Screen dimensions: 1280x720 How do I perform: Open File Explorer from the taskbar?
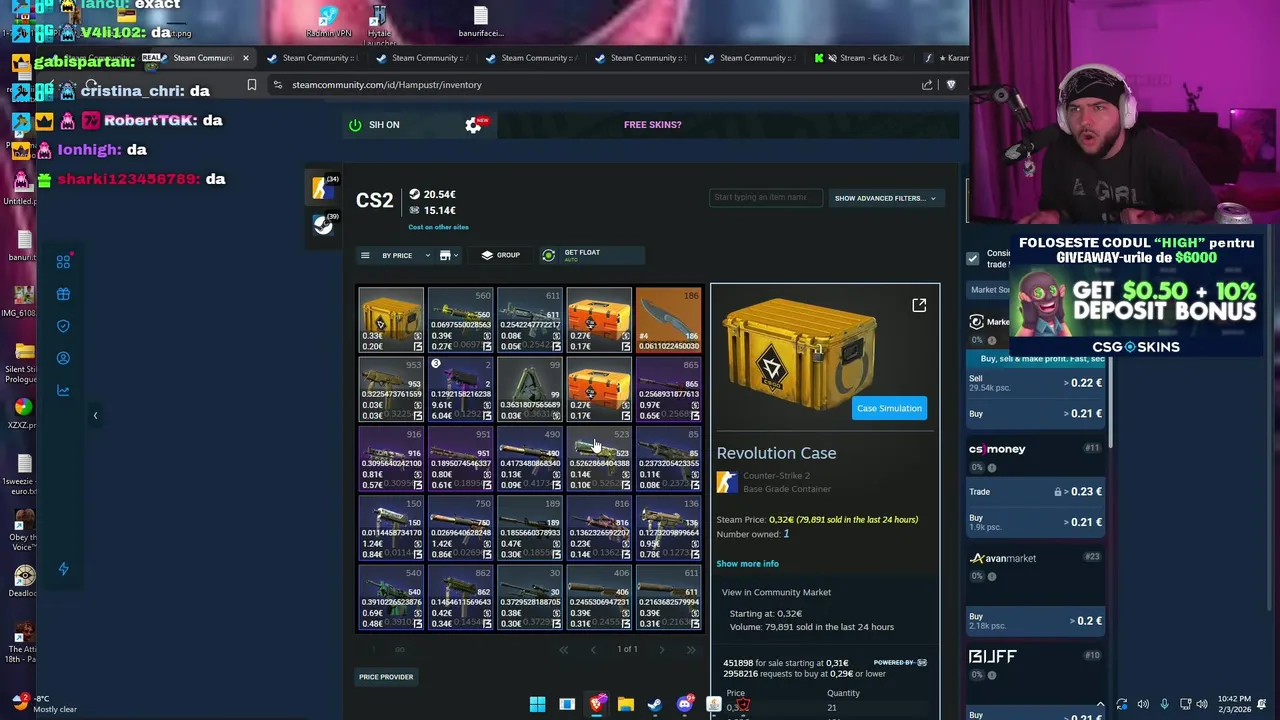point(625,705)
